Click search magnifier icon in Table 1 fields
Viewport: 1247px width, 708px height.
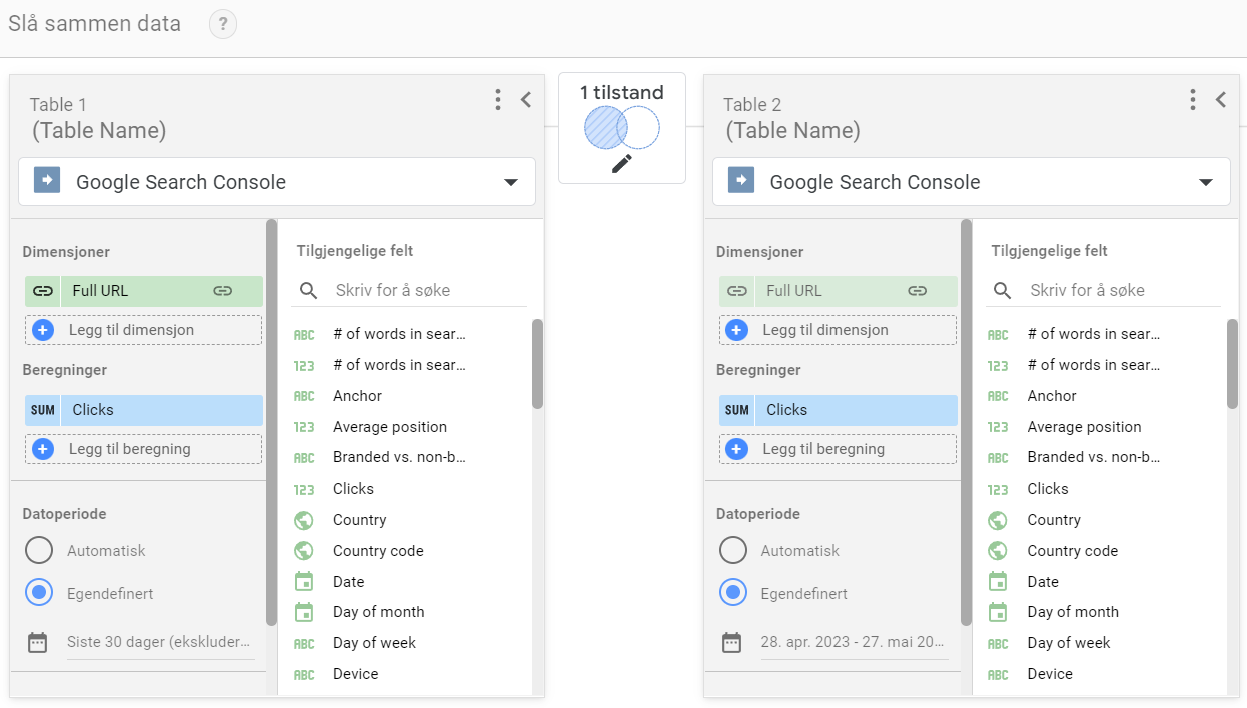pyautogui.click(x=309, y=291)
